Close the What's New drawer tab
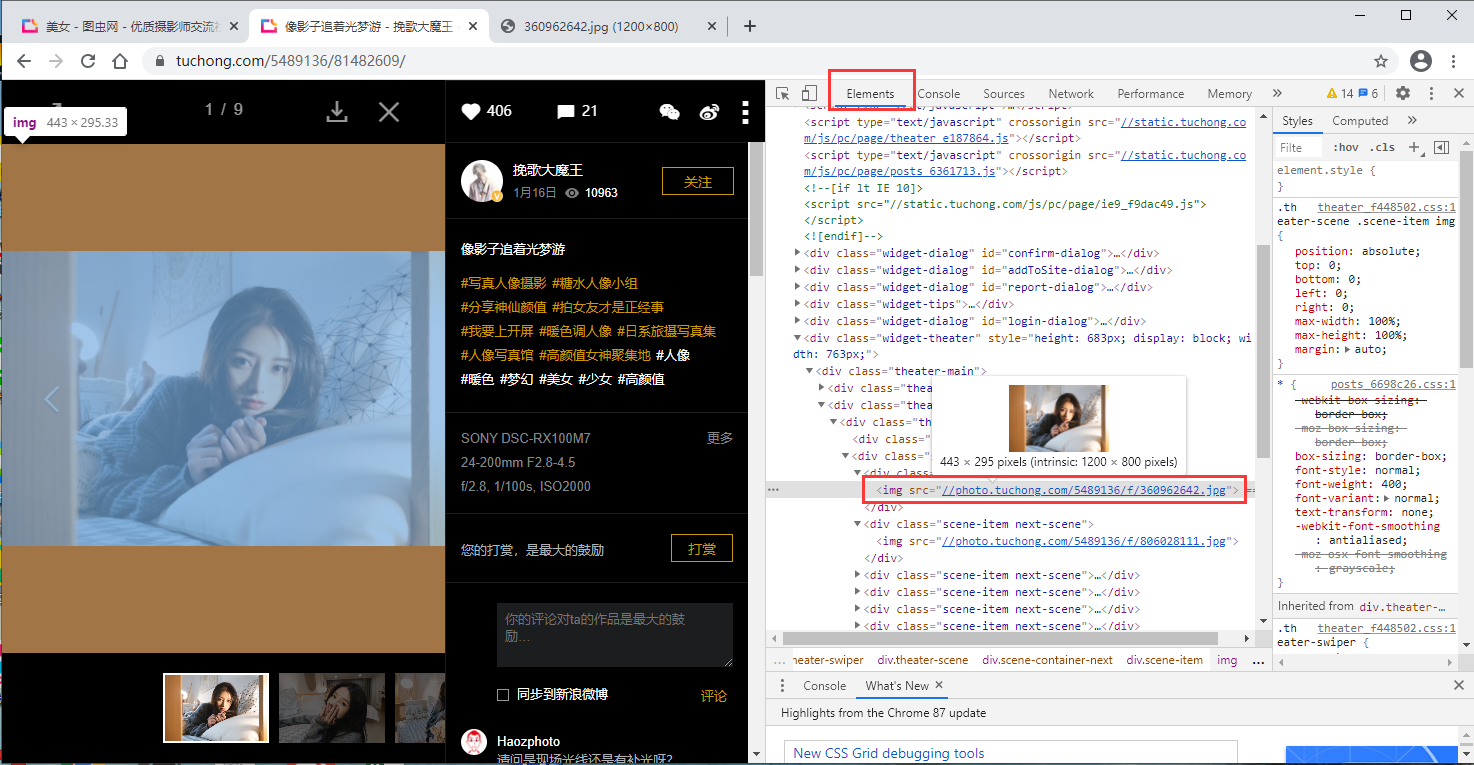Image resolution: width=1474 pixels, height=765 pixels. [x=939, y=685]
